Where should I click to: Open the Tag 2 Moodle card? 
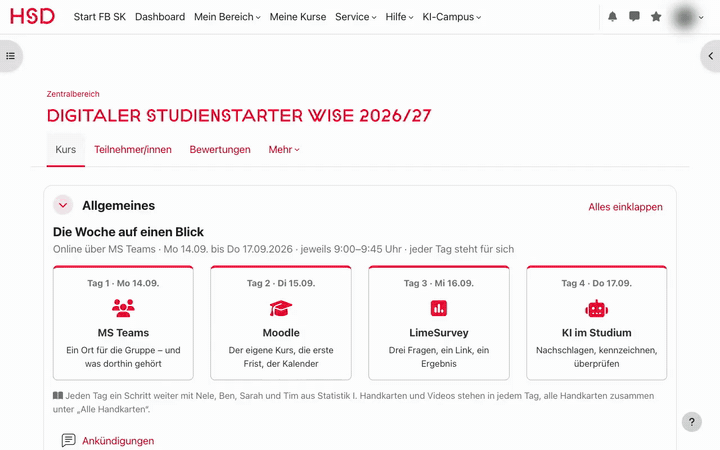point(281,323)
